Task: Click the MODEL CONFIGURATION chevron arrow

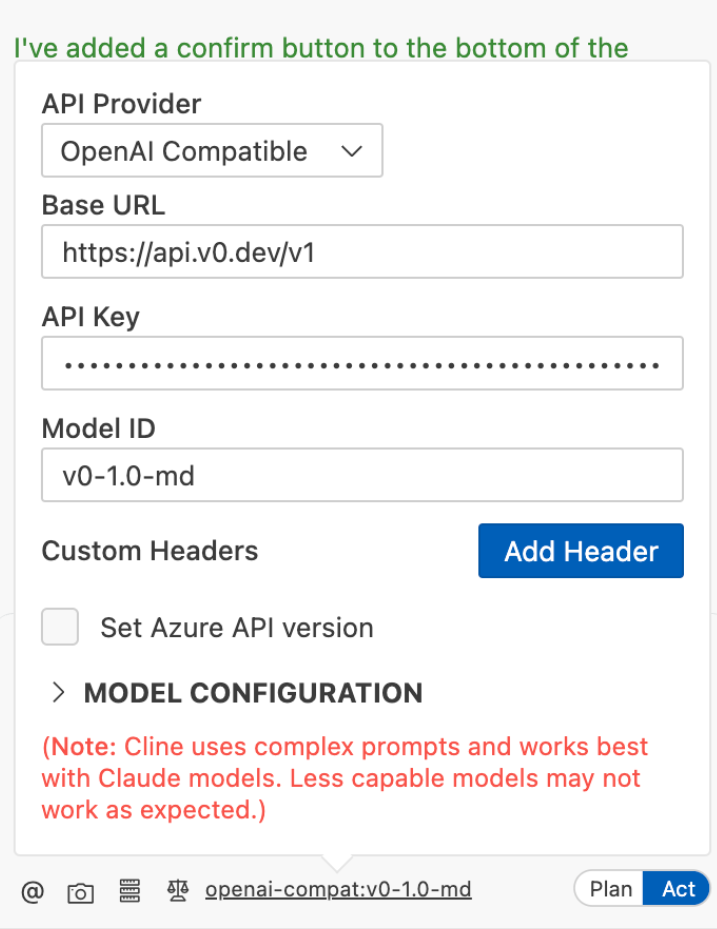Action: pos(59,693)
